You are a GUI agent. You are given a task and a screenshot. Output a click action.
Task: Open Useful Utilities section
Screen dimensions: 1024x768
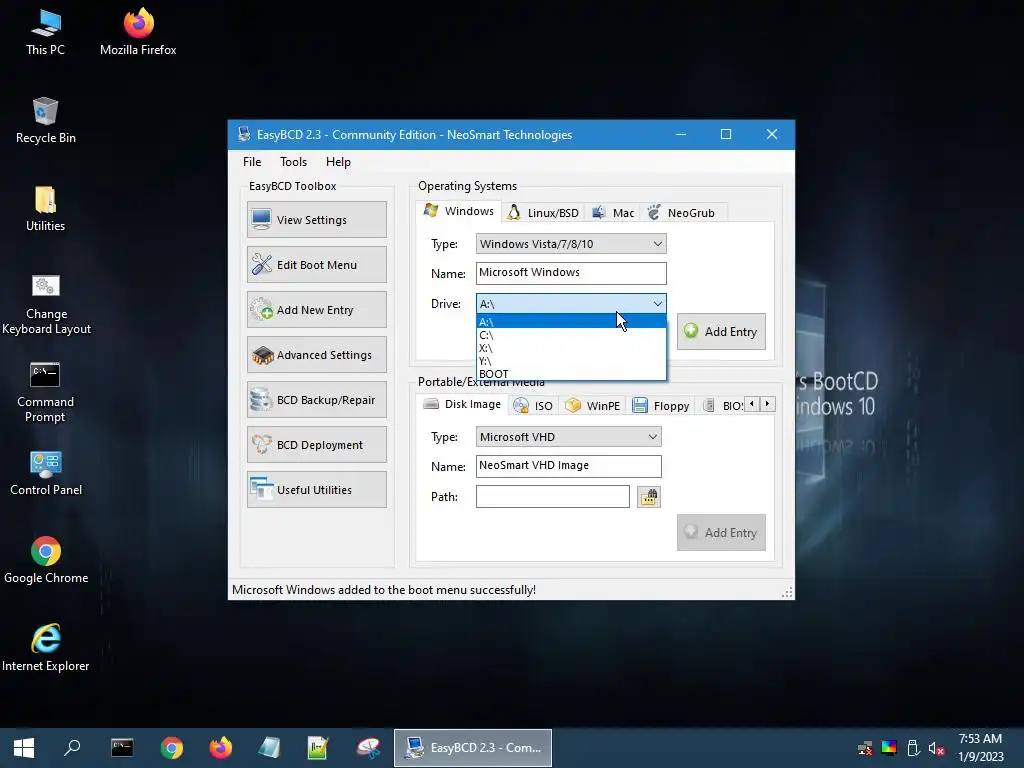click(x=317, y=490)
